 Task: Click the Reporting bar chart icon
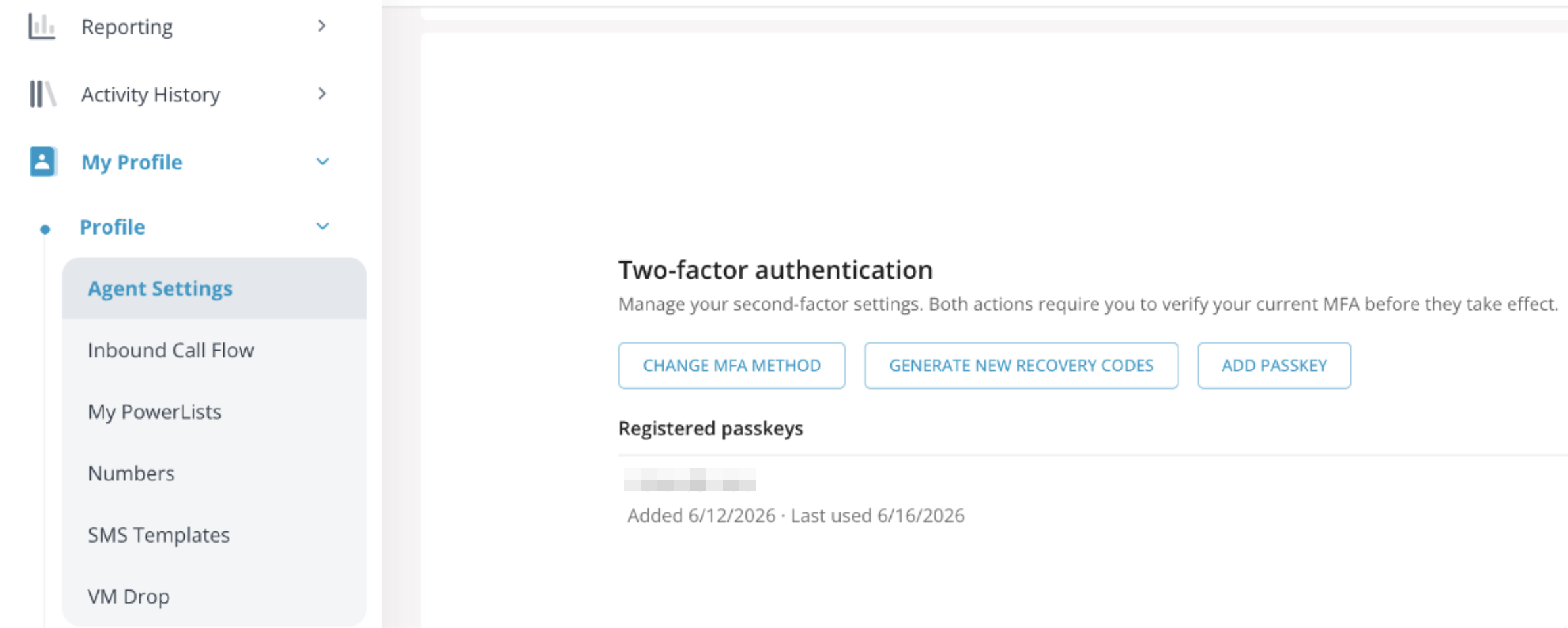pos(41,27)
